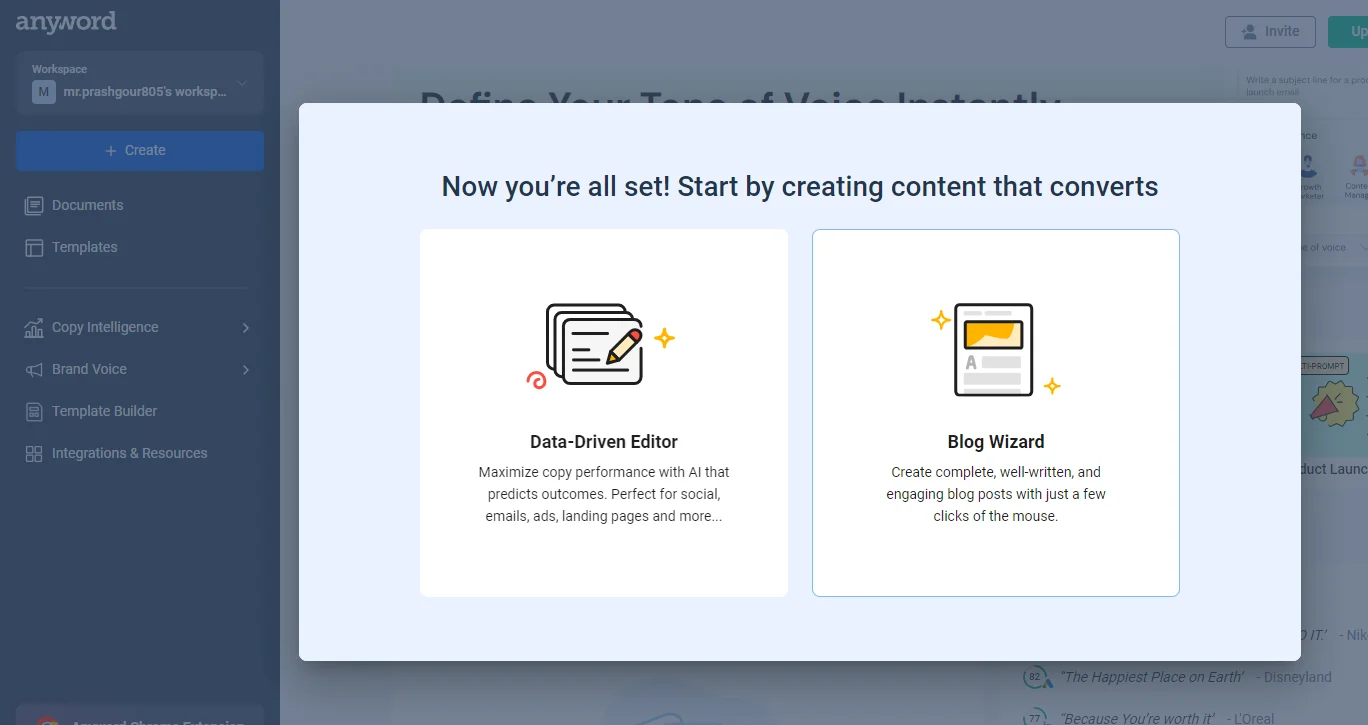Open Integrations & Resources
The image size is (1368, 725).
pyautogui.click(x=129, y=453)
